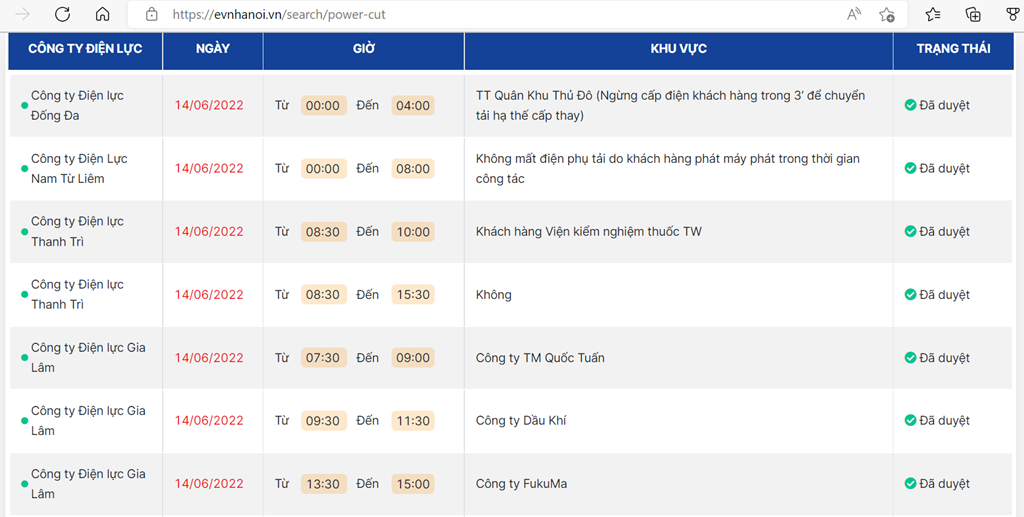Click the browser forward arrow
The height and width of the screenshot is (517, 1024).
pos(22,14)
